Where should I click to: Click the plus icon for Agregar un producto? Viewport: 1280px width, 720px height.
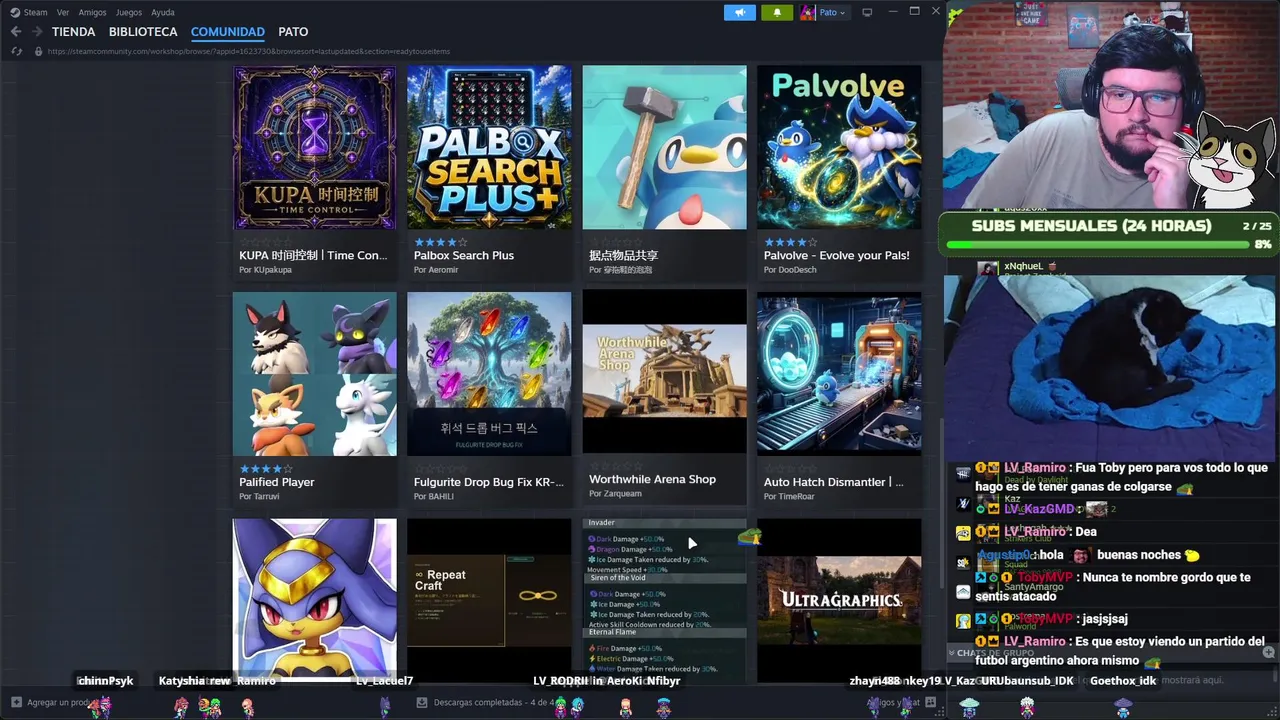coord(16,702)
